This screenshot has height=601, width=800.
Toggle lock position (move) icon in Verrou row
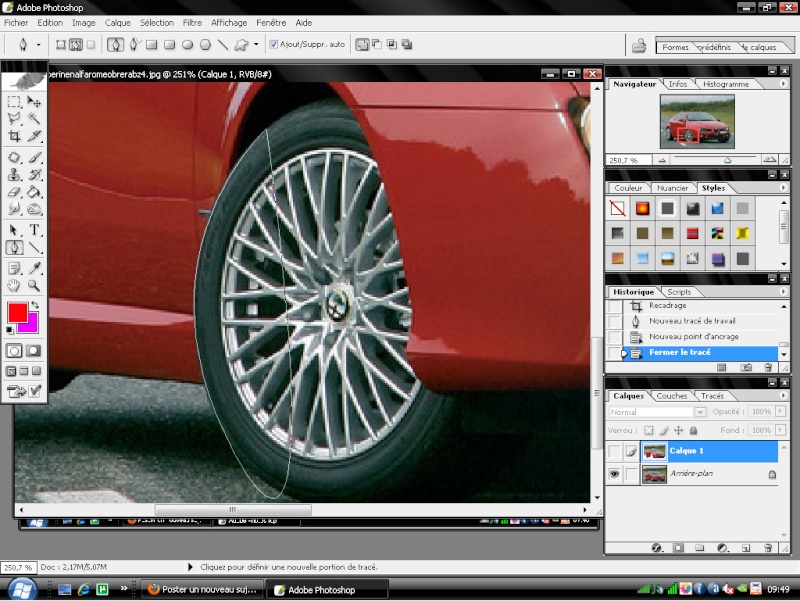[x=679, y=431]
